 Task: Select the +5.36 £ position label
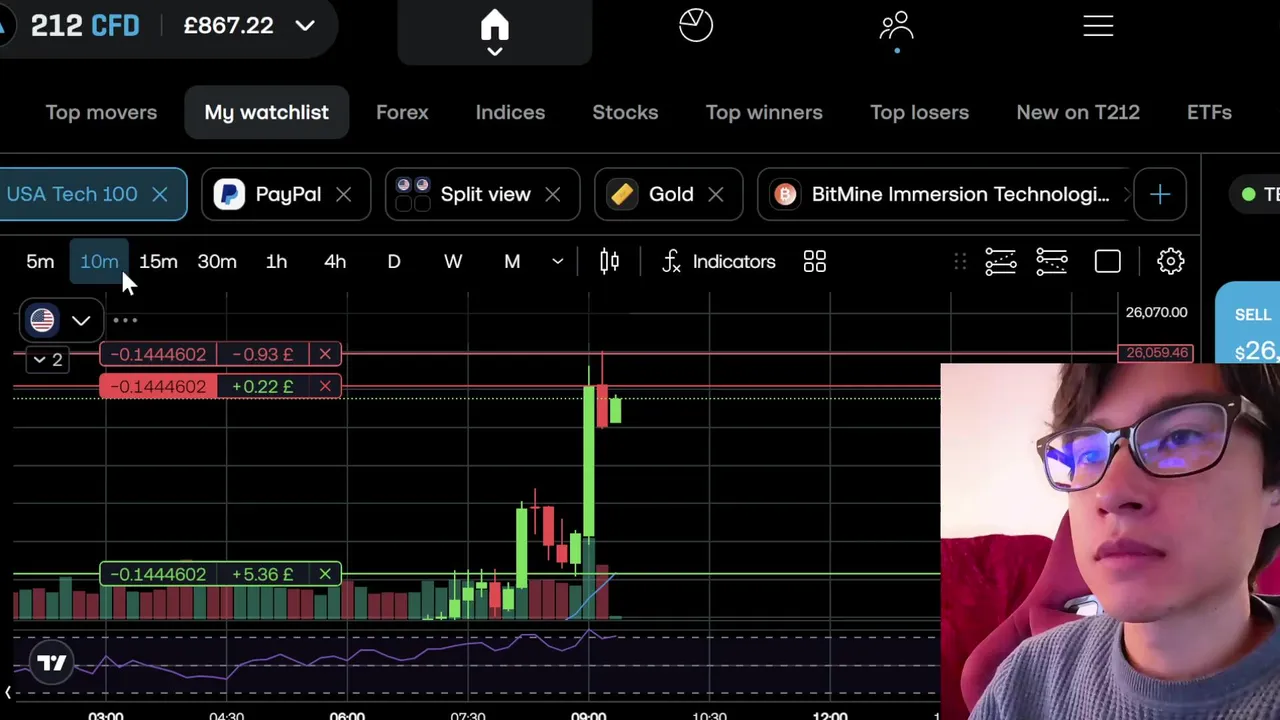pyautogui.click(x=263, y=574)
